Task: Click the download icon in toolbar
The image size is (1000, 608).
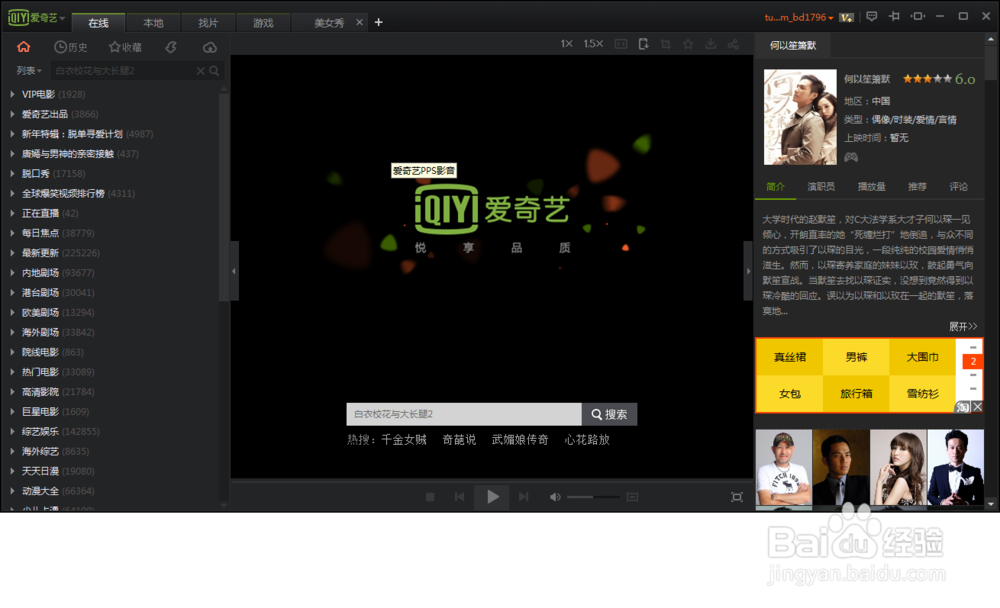Action: tap(710, 43)
